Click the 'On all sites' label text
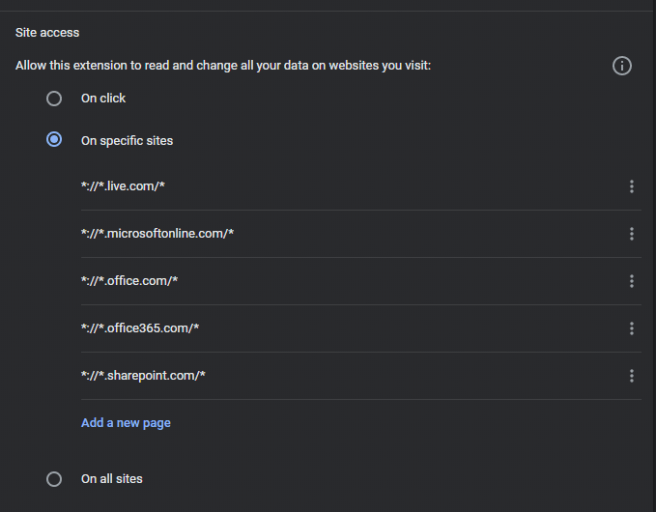This screenshot has width=656, height=512. pos(112,479)
